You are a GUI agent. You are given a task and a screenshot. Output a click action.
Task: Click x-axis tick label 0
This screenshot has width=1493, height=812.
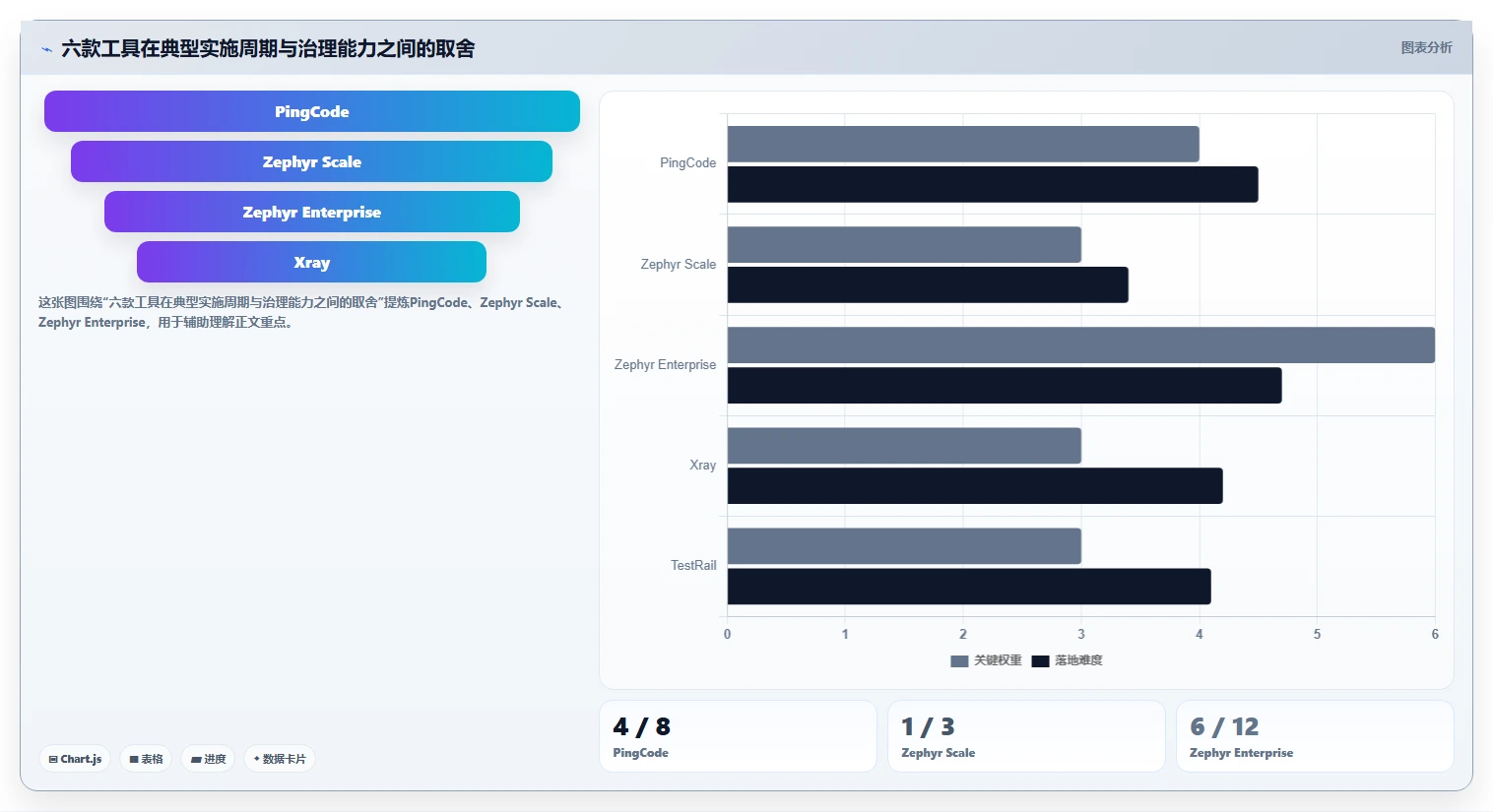pyautogui.click(x=728, y=634)
